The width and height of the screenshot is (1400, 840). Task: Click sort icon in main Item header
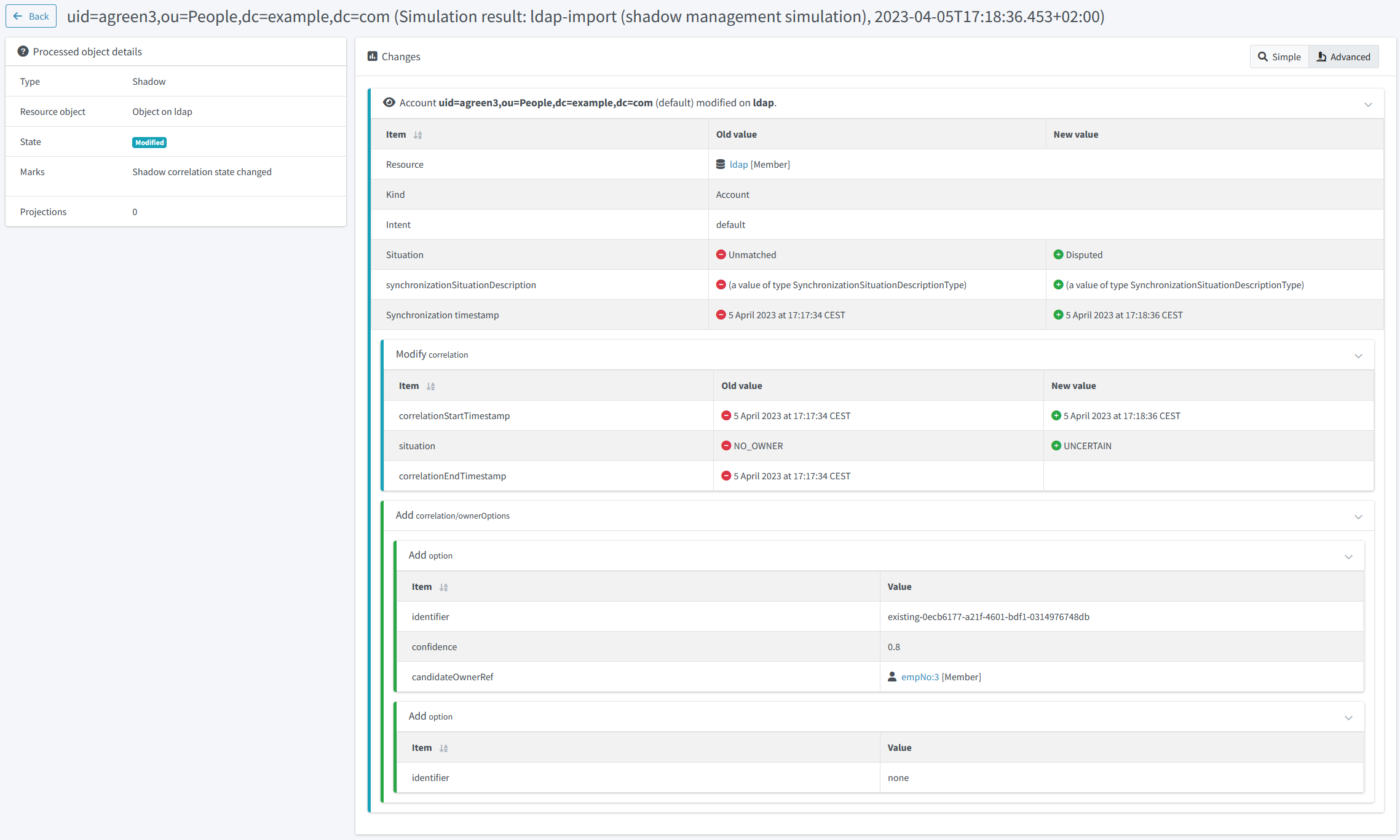(418, 135)
